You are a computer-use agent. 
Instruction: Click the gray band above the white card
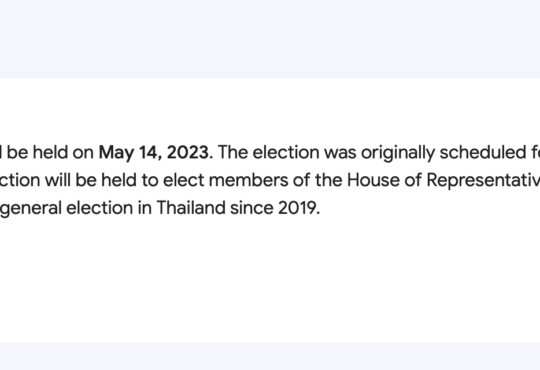click(x=270, y=39)
